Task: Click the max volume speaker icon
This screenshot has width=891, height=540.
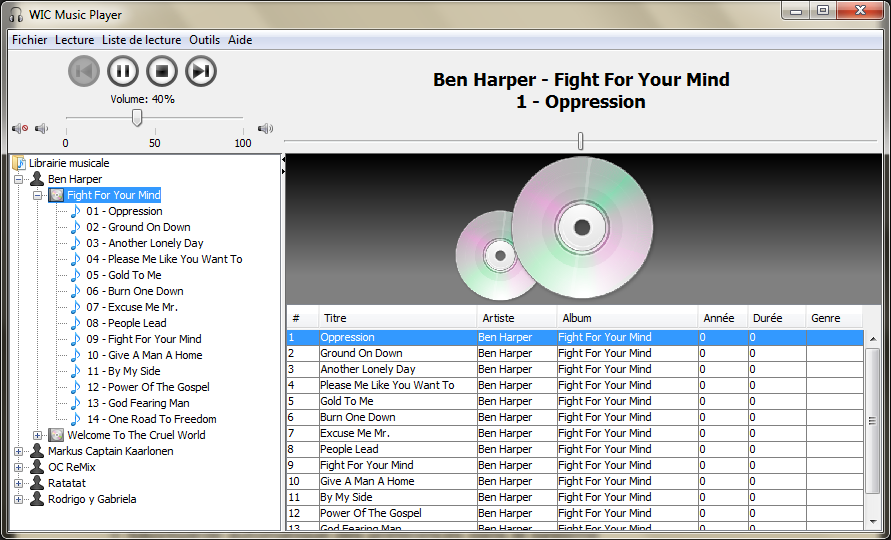Action: point(265,128)
